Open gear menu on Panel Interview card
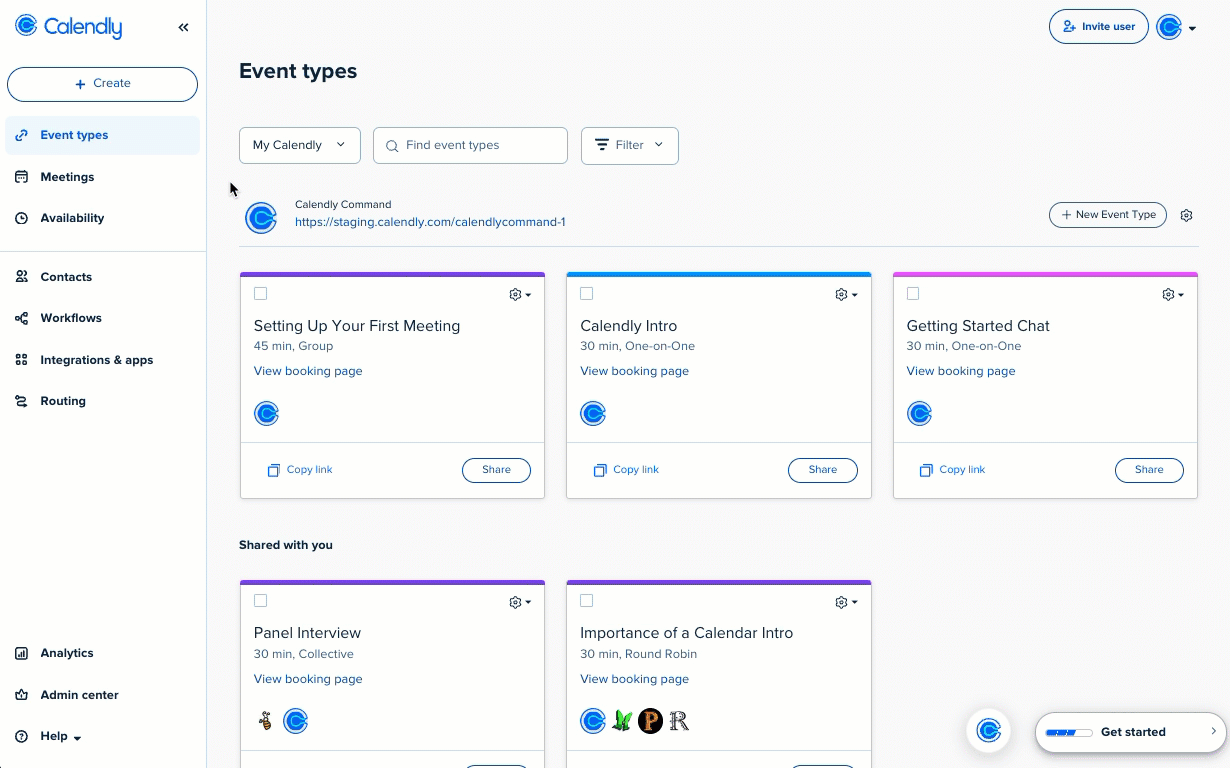Image resolution: width=1230 pixels, height=768 pixels. coord(520,602)
